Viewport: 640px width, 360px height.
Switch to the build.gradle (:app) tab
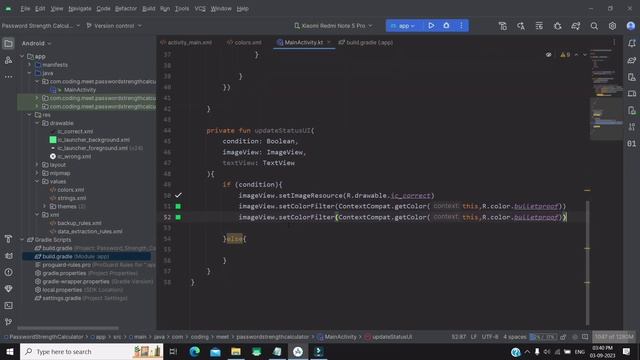pos(366,42)
